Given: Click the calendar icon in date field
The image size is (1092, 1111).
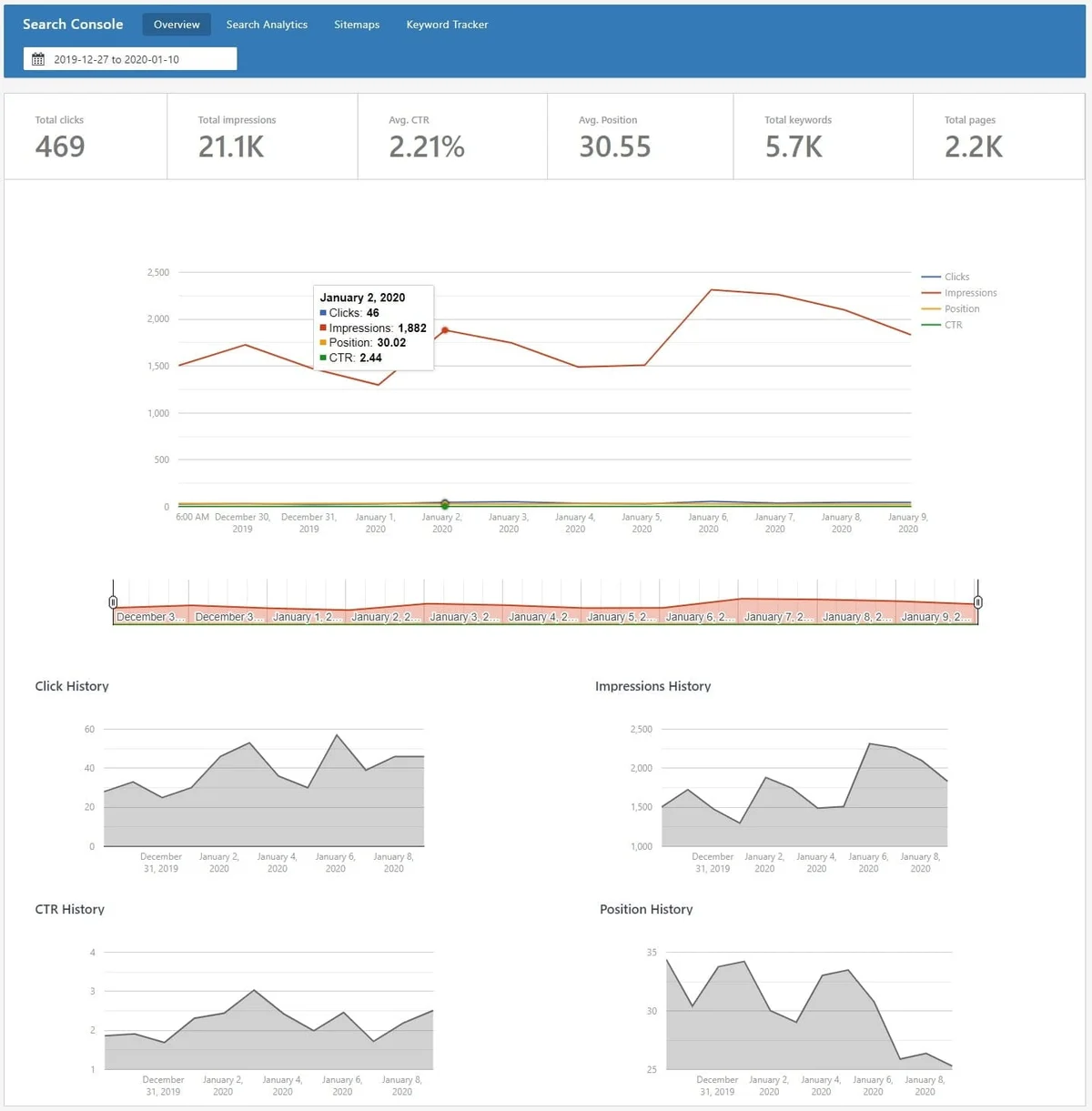Looking at the screenshot, I should 38,59.
